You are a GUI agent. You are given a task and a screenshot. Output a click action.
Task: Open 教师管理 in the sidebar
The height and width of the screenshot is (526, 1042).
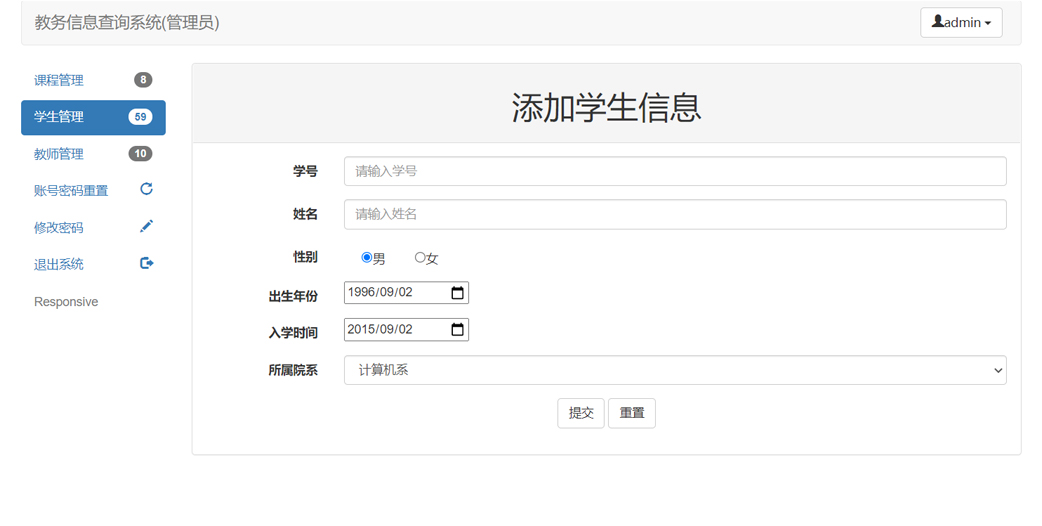click(x=59, y=154)
